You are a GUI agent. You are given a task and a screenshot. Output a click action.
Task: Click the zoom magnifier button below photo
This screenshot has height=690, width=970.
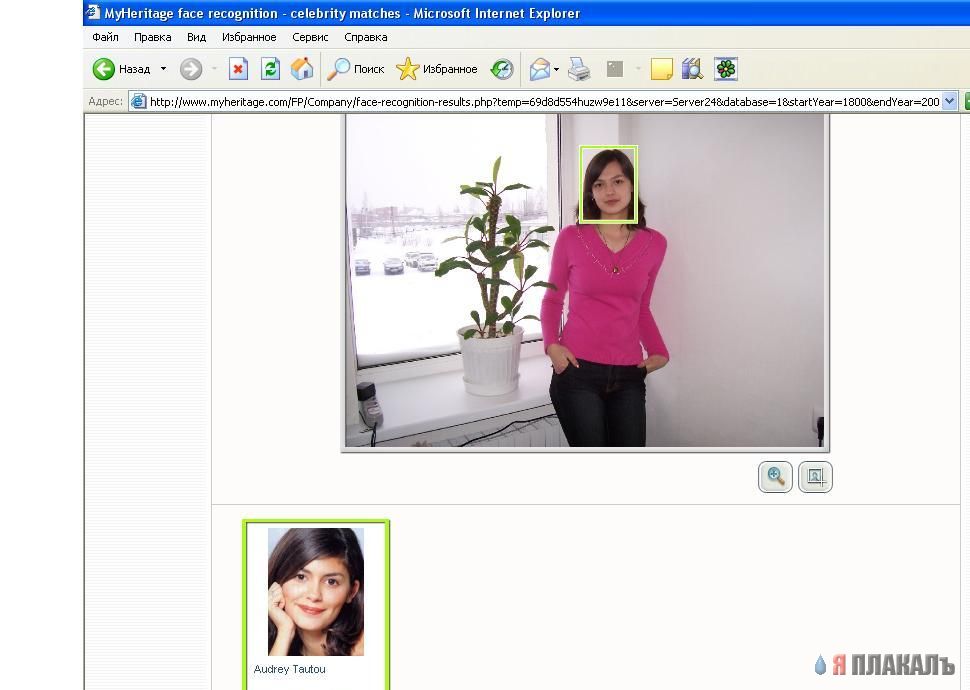tap(775, 477)
